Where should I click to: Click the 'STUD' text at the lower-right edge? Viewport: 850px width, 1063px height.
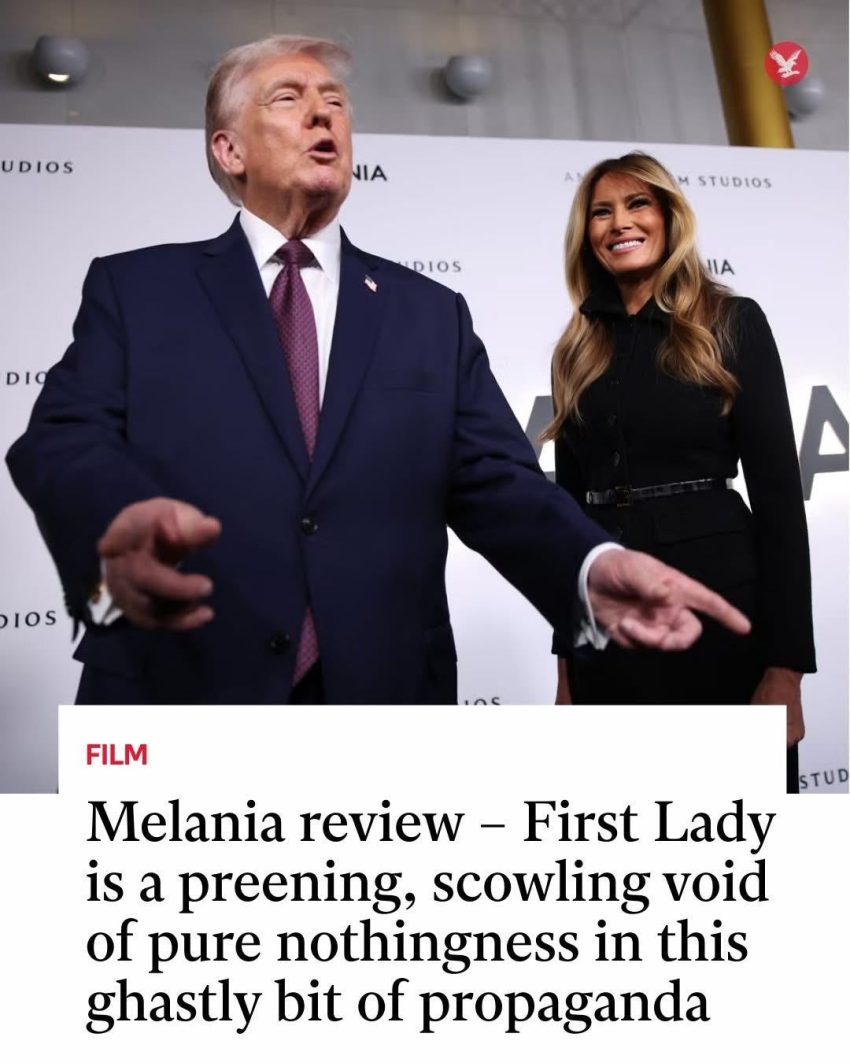coord(824,777)
